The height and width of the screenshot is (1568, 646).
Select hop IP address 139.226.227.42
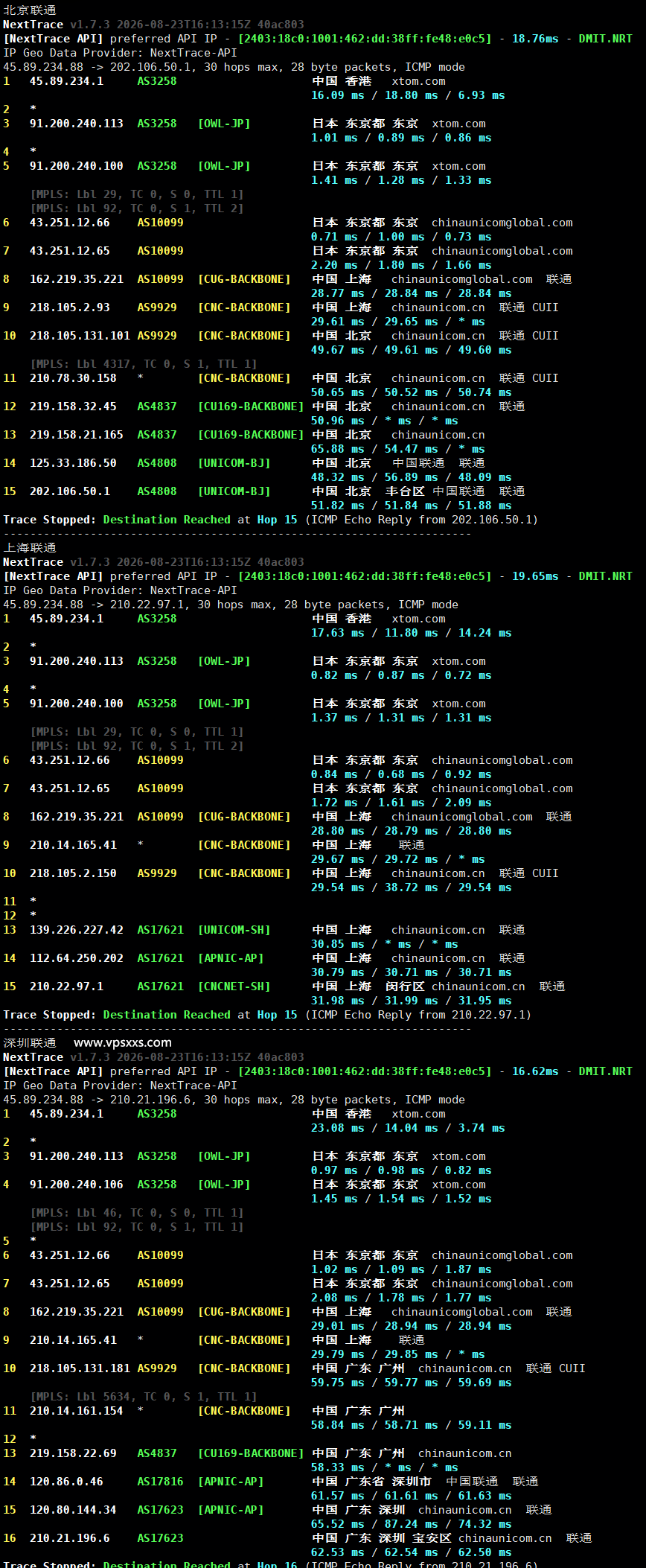click(77, 930)
